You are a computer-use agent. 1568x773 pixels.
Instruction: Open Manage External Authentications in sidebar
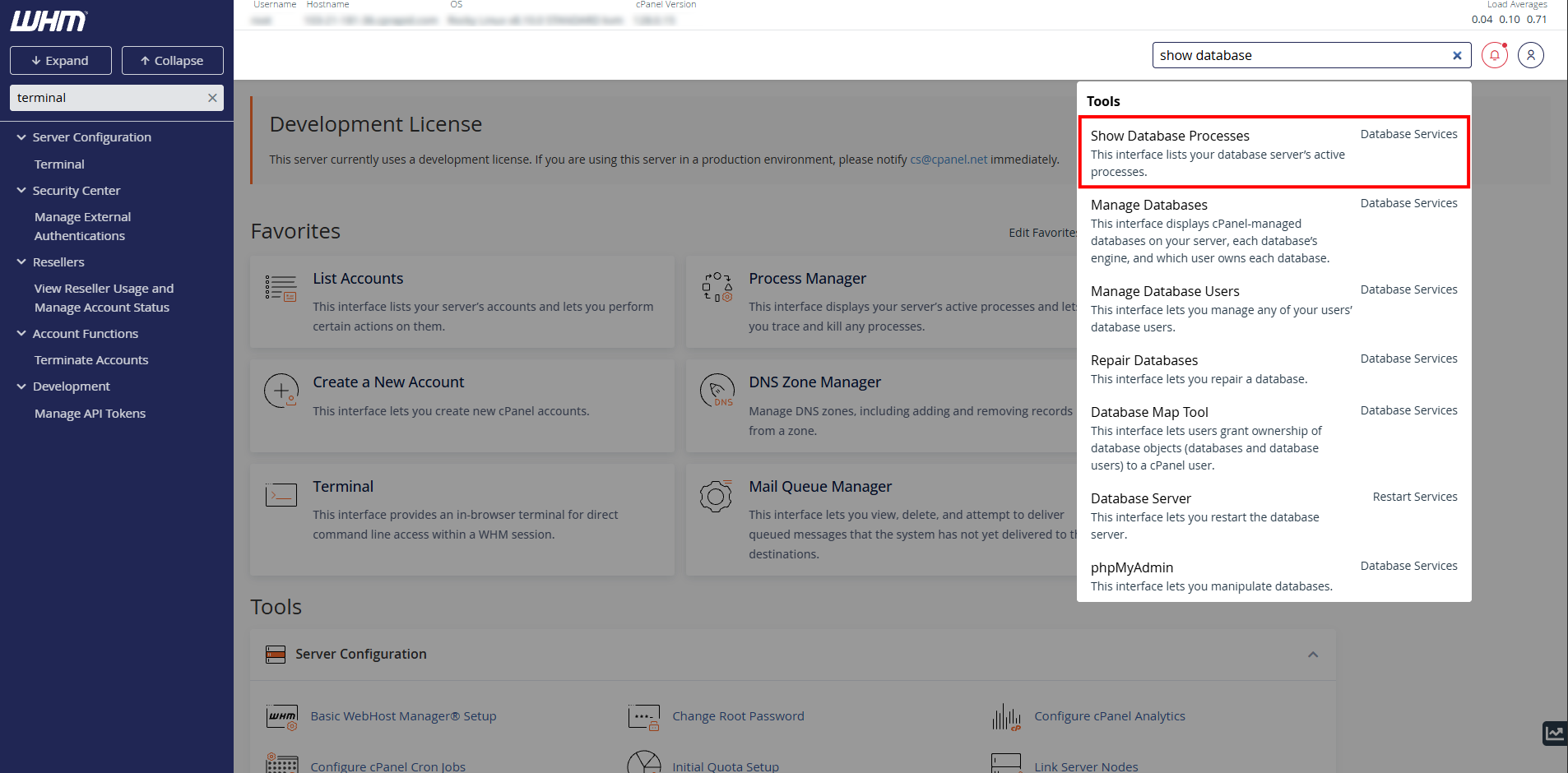(82, 226)
